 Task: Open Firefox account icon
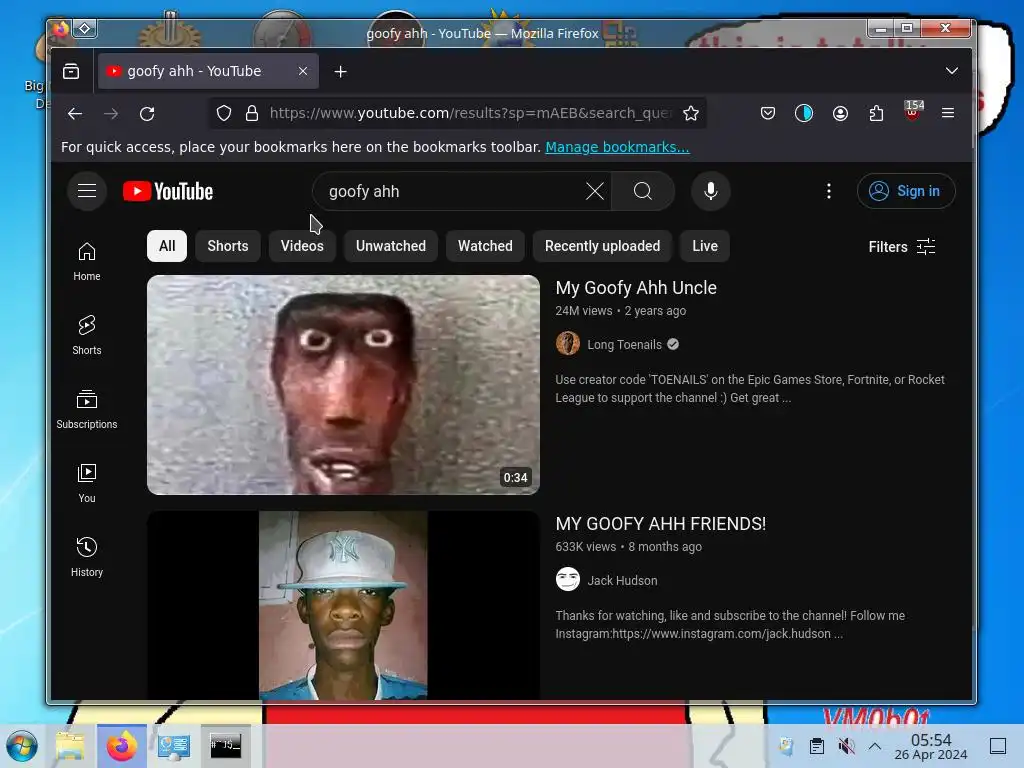click(840, 114)
